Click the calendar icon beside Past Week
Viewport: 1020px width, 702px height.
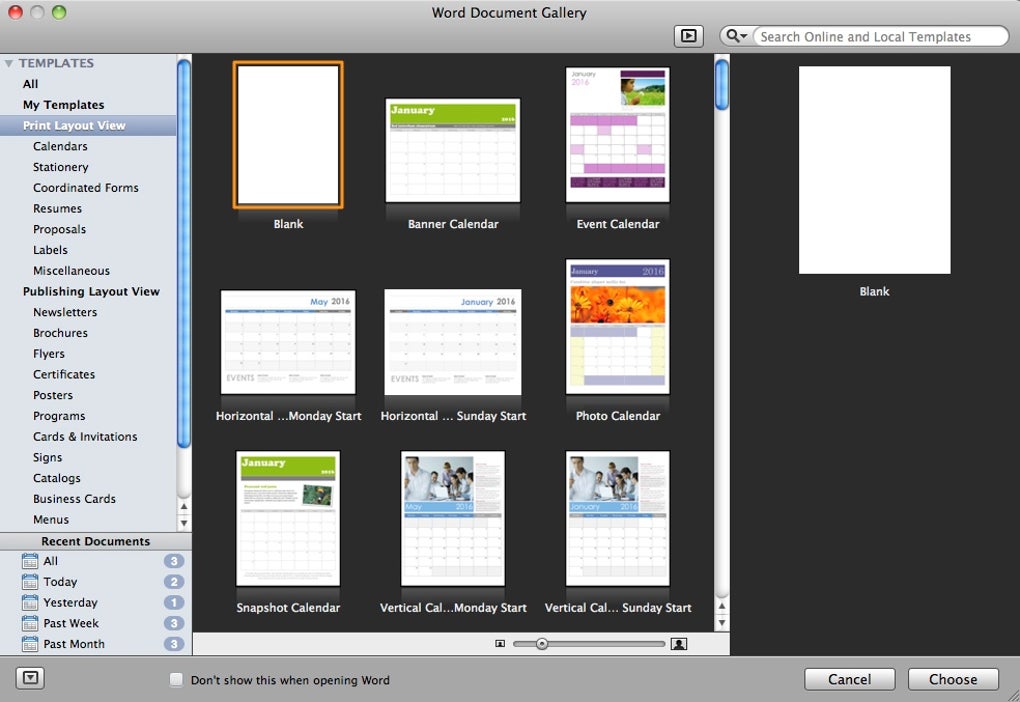pos(30,623)
